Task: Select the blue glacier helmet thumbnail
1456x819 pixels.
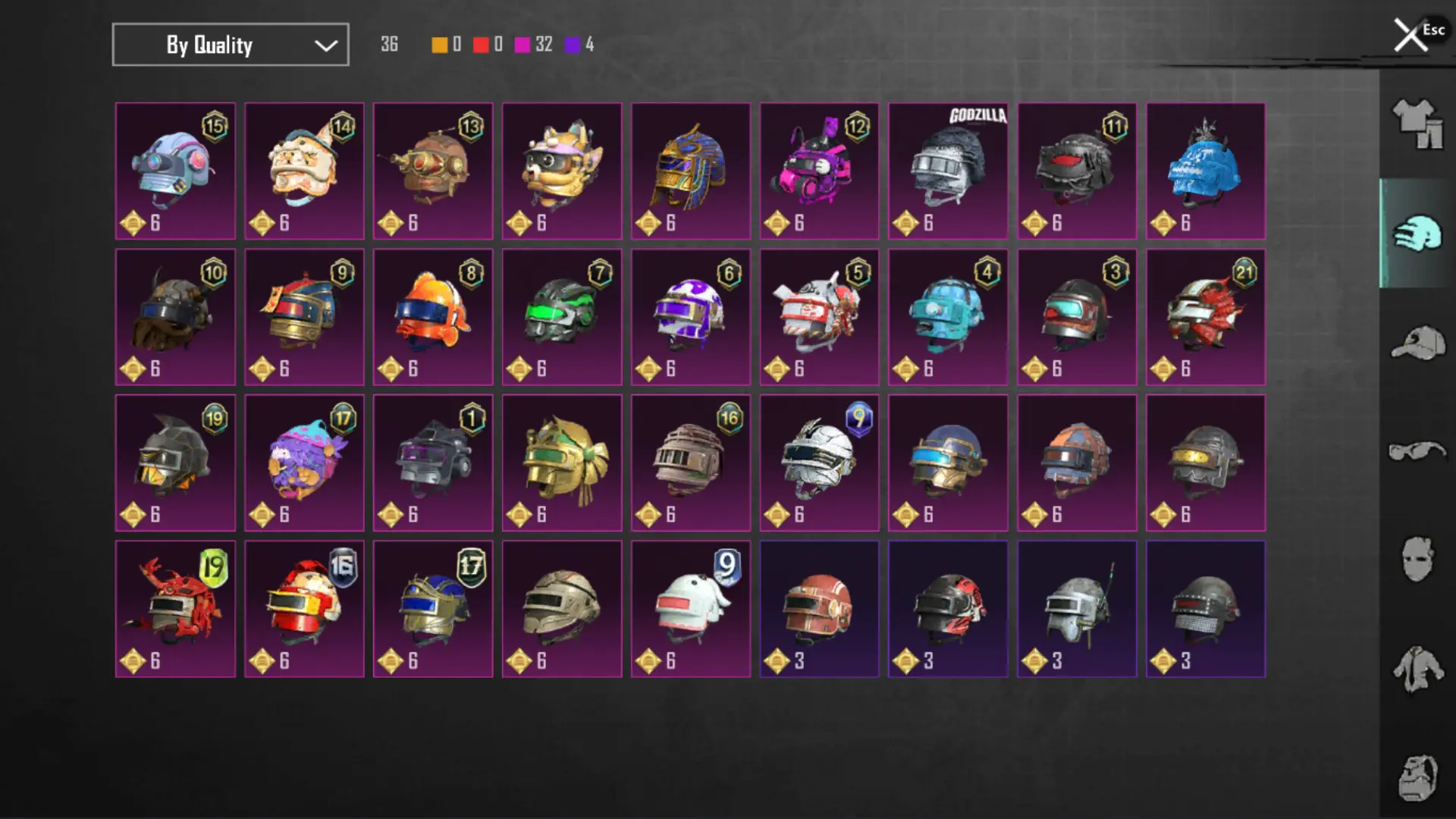Action: click(1206, 171)
